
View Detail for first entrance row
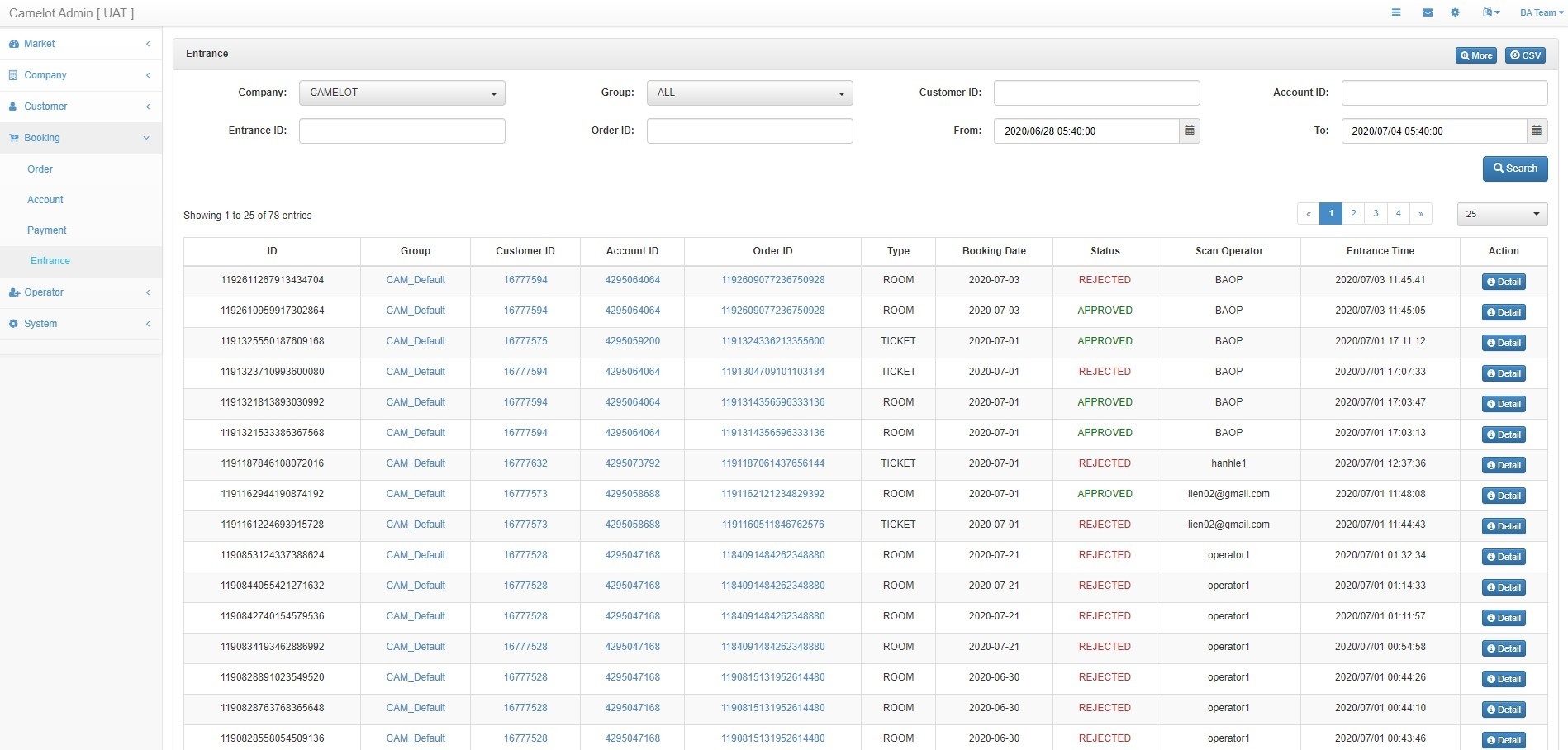[1504, 282]
